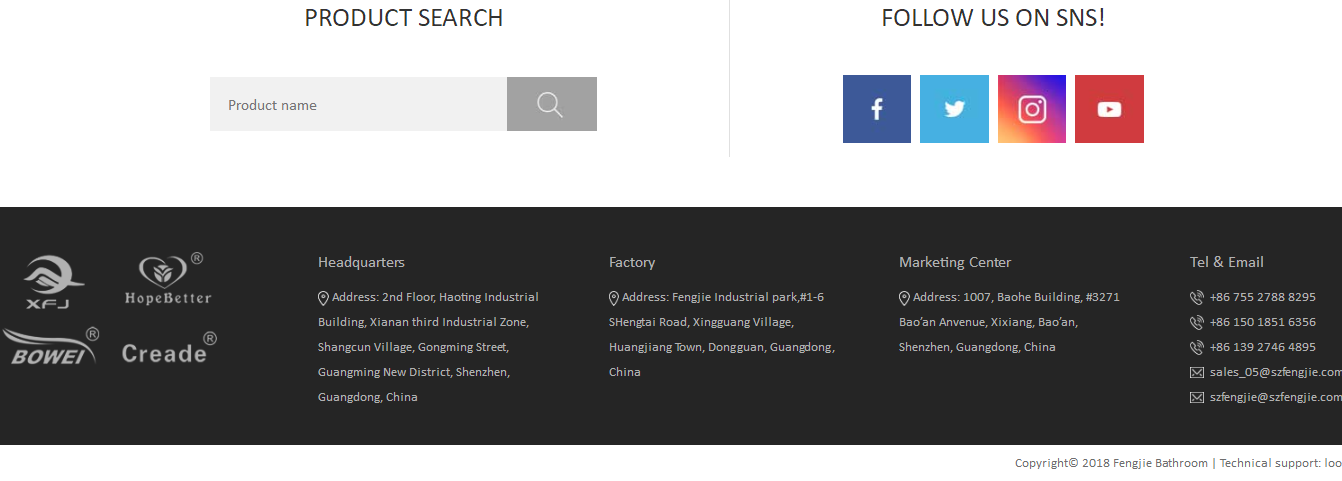Click the Technical support link in footer

[x=1280, y=463]
